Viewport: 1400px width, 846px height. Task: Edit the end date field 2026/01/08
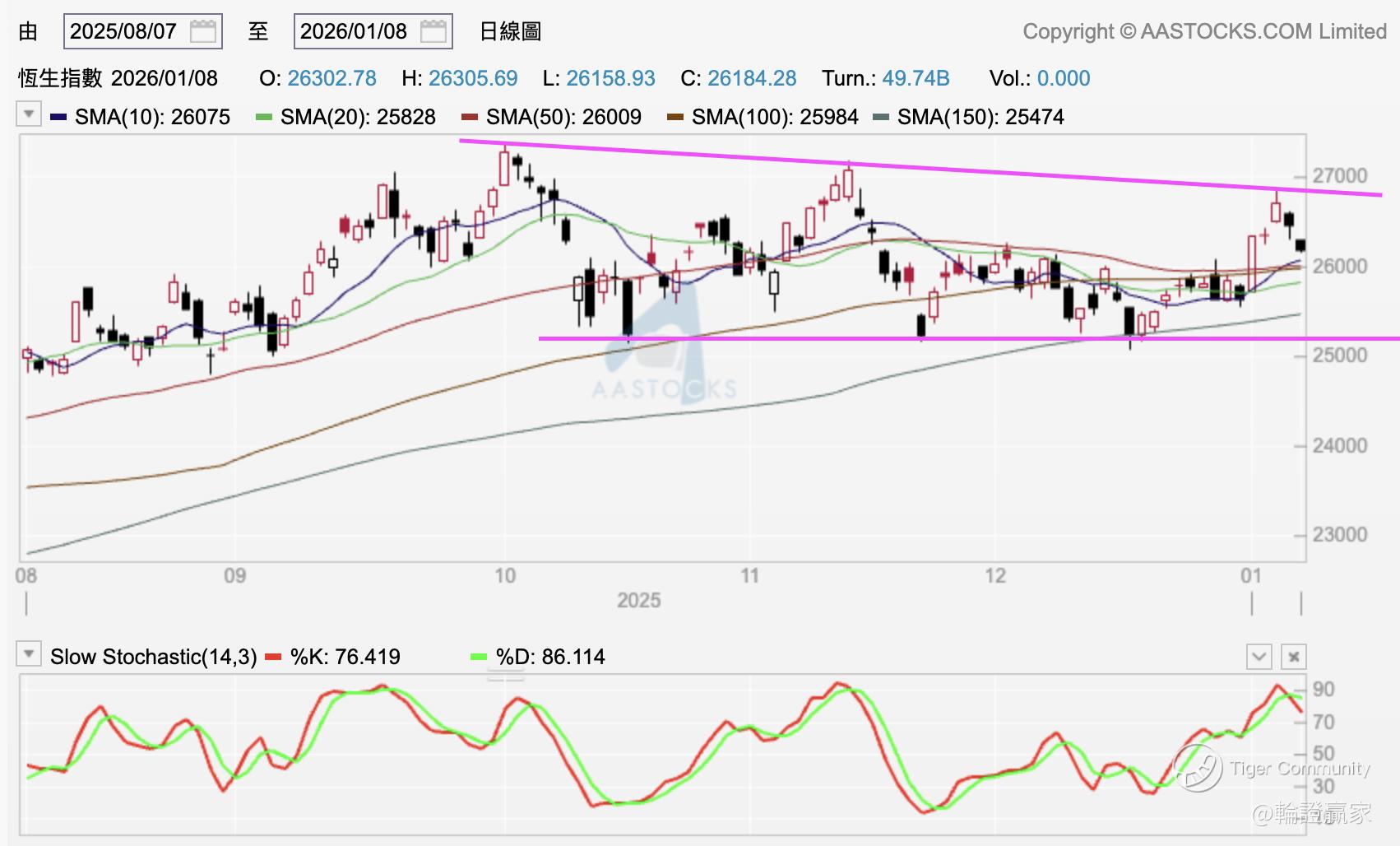(x=373, y=32)
